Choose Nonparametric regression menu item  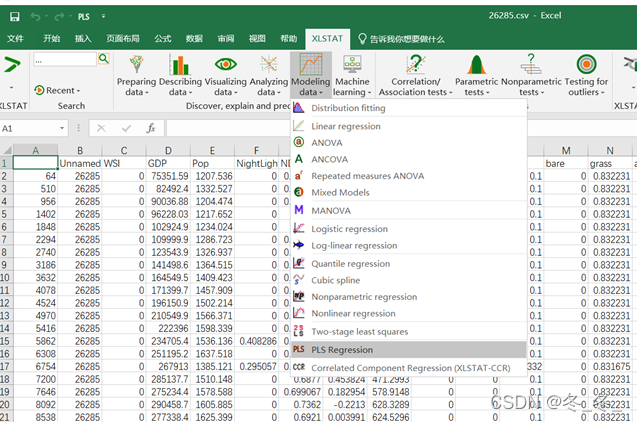click(x=409, y=297)
